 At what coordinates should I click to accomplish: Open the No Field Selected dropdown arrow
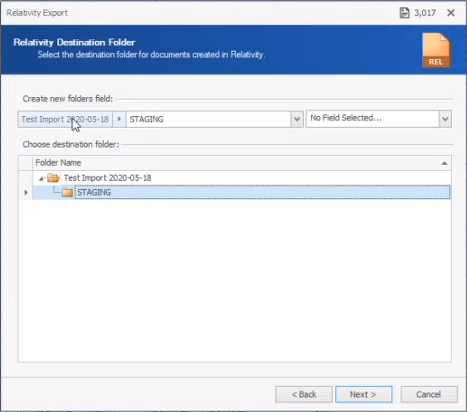pyautogui.click(x=445, y=119)
